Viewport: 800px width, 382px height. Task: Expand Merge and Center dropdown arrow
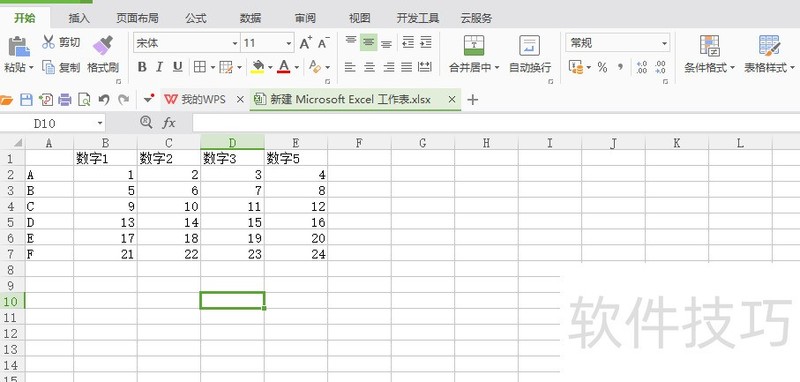tap(497, 67)
